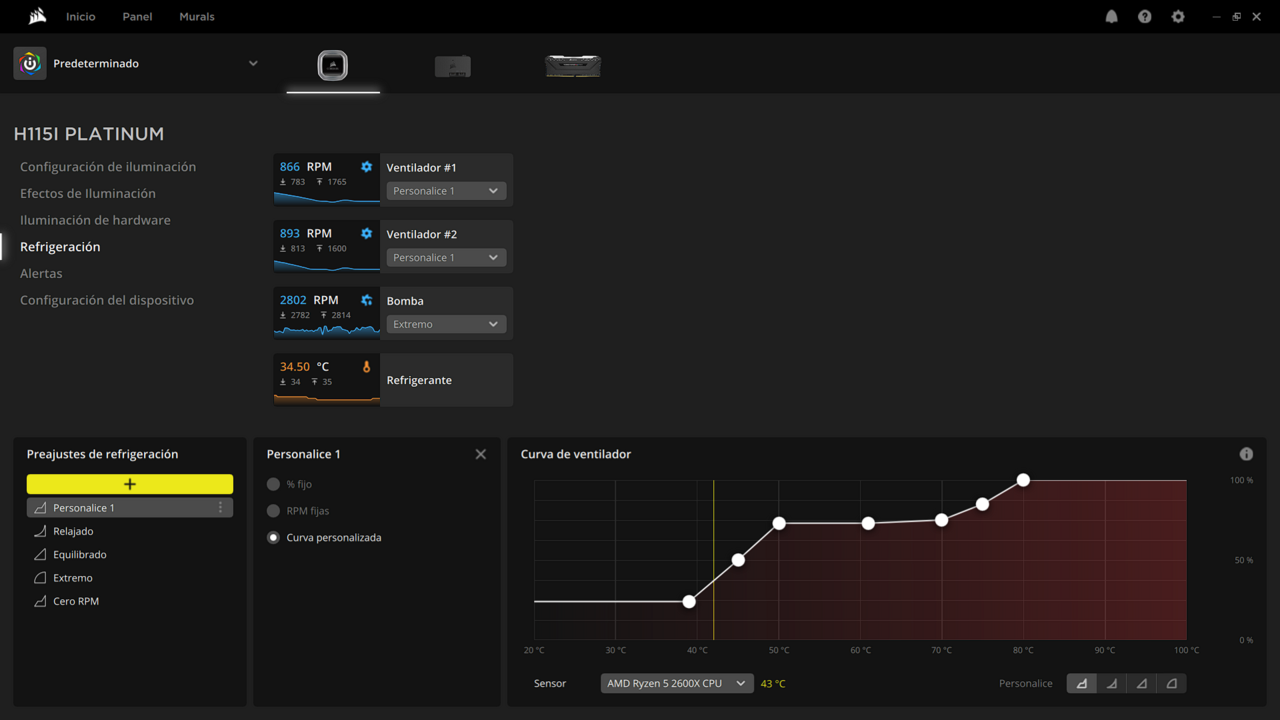Image resolution: width=1280 pixels, height=720 pixels.
Task: Open Configuración del dispositivo section
Action: click(x=107, y=300)
